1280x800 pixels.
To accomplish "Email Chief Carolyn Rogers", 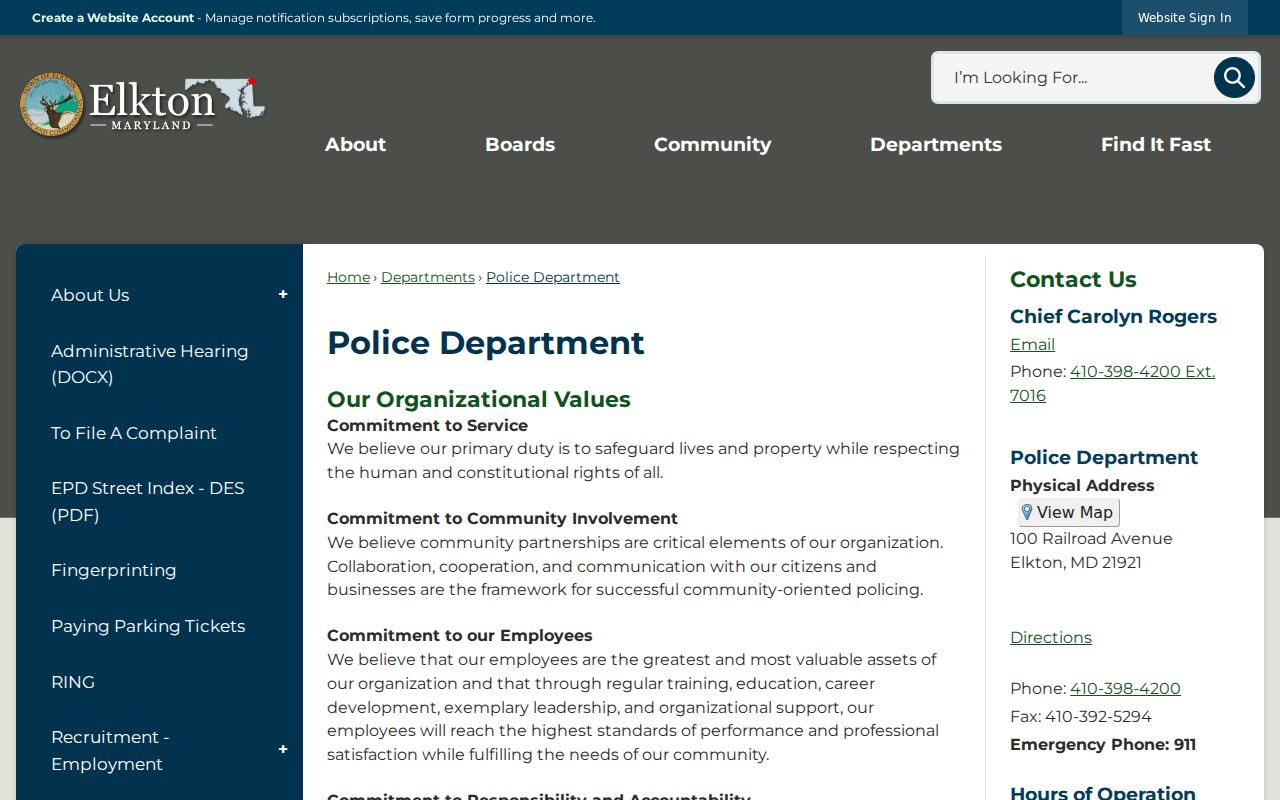I will point(1032,344).
